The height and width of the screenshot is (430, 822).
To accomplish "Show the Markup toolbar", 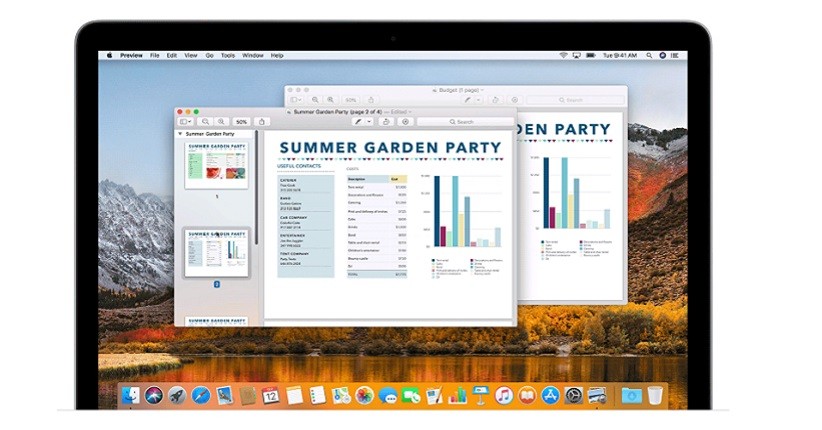I will click(x=405, y=122).
